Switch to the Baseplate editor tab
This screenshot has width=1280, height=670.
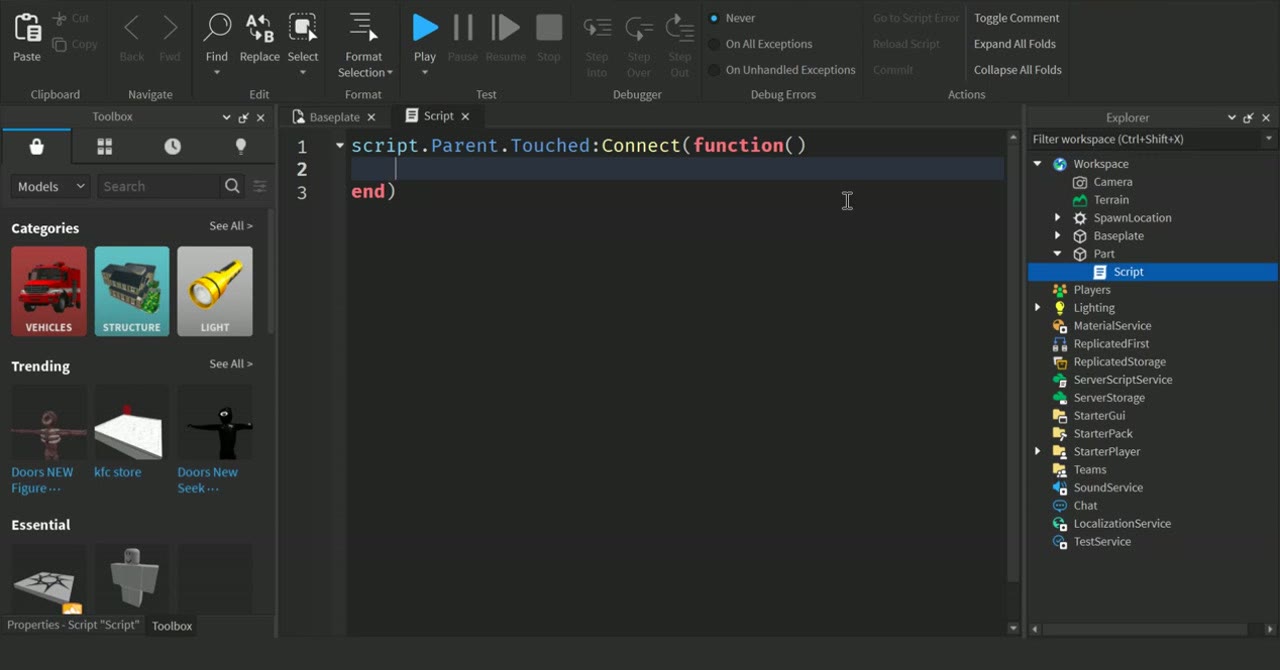335,117
